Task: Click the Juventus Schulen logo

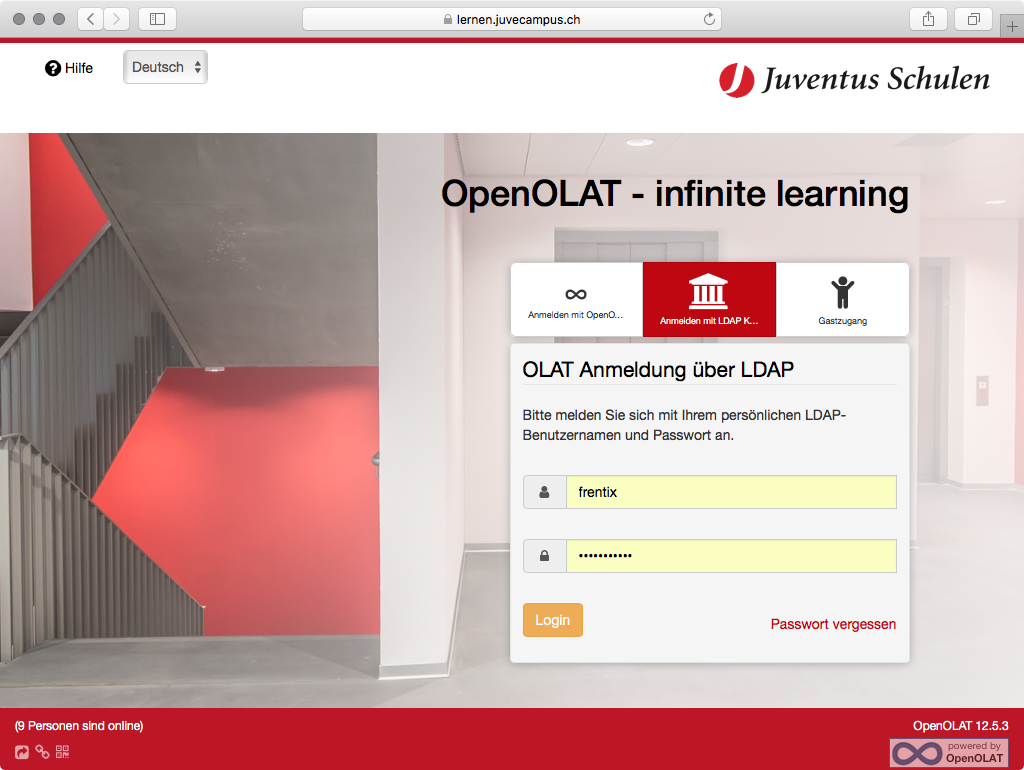Action: 854,80
